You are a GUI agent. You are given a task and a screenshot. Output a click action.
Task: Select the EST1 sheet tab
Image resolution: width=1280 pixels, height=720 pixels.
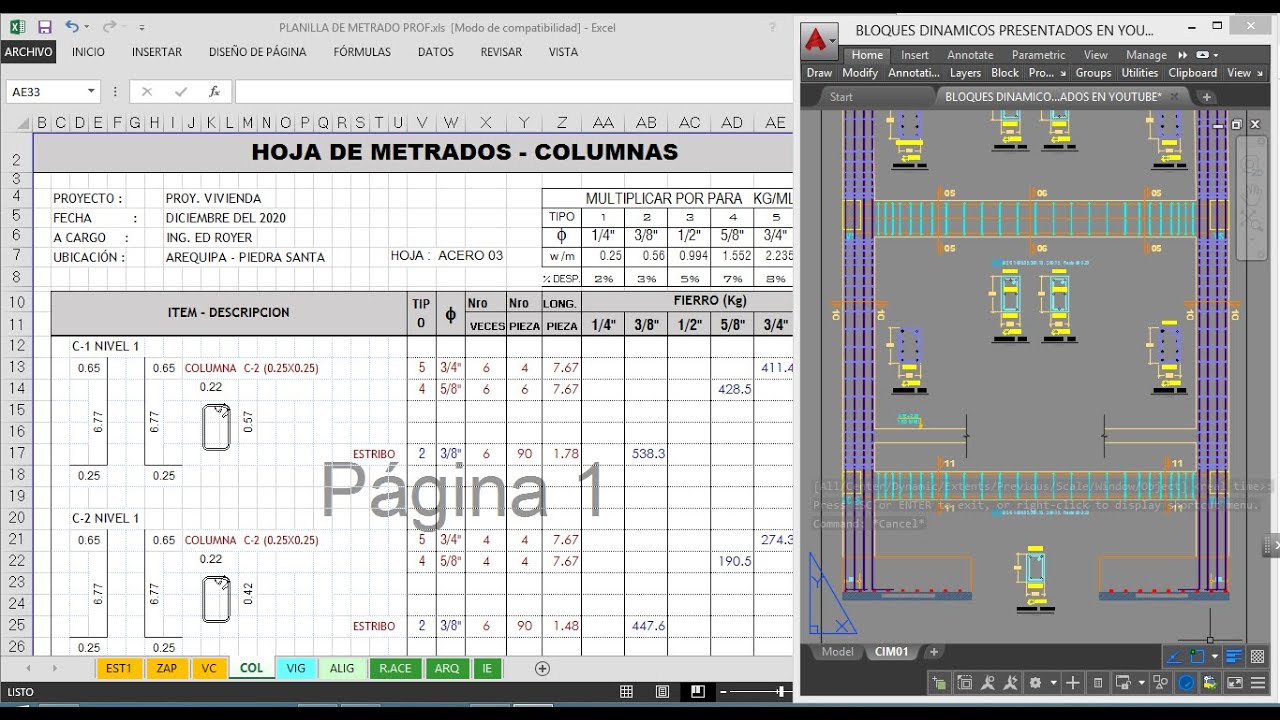click(119, 668)
